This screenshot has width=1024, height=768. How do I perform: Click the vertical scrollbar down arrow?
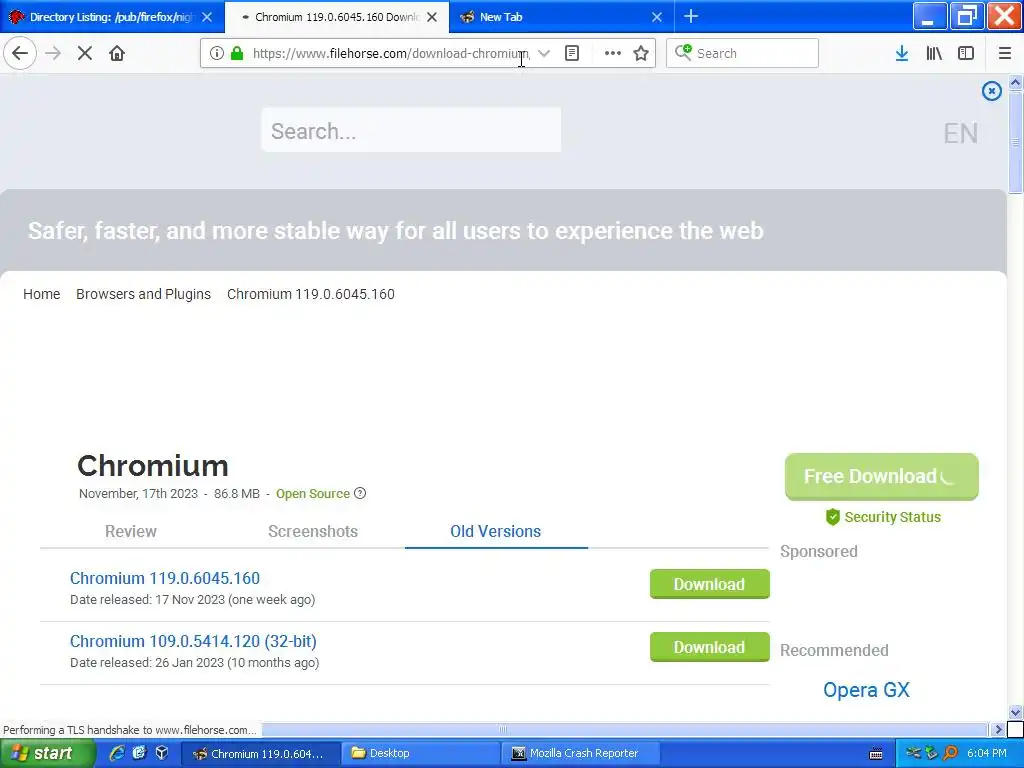click(1015, 712)
